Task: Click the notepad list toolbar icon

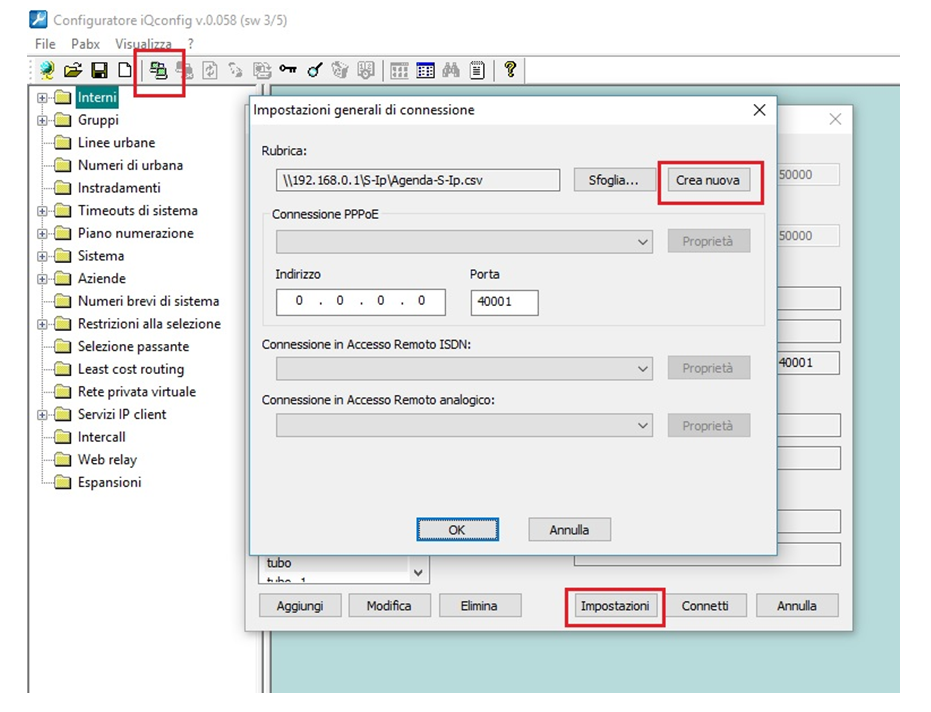Action: pyautogui.click(x=477, y=70)
